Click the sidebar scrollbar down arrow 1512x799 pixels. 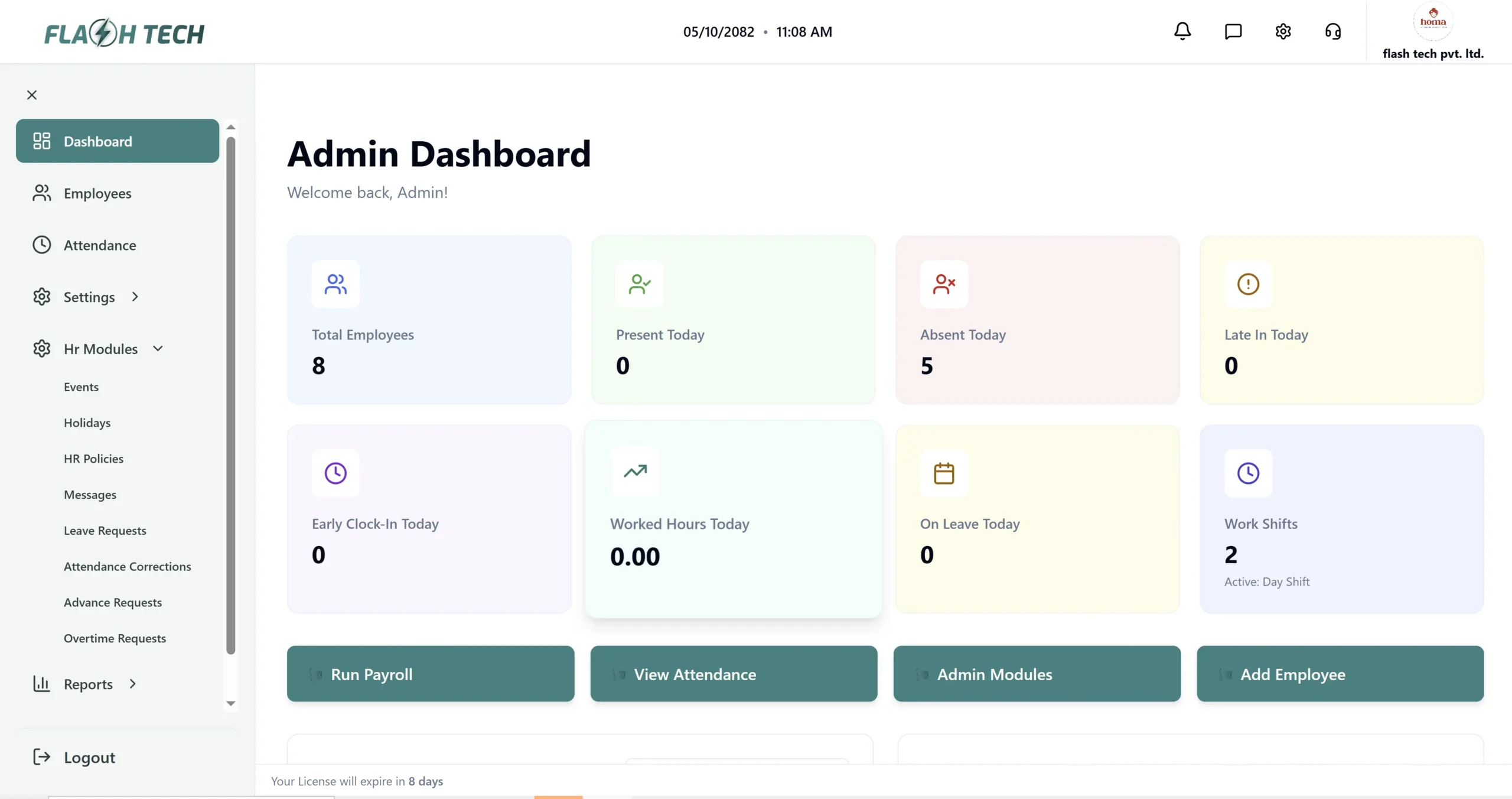(x=231, y=703)
